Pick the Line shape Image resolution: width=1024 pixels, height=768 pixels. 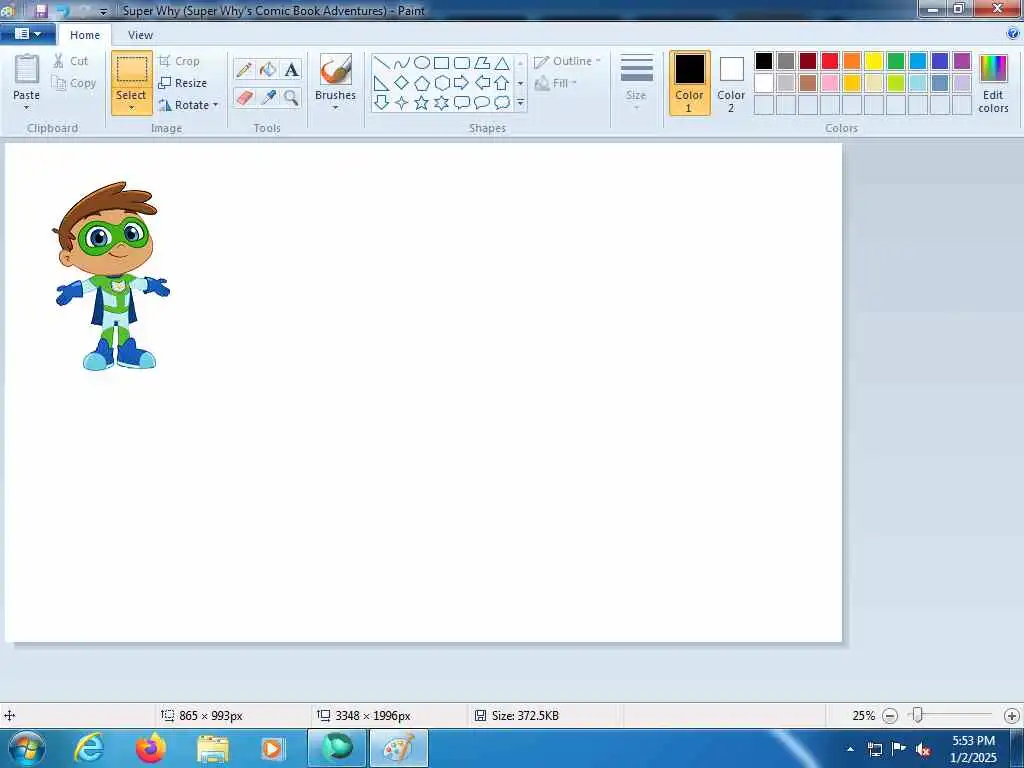click(382, 63)
